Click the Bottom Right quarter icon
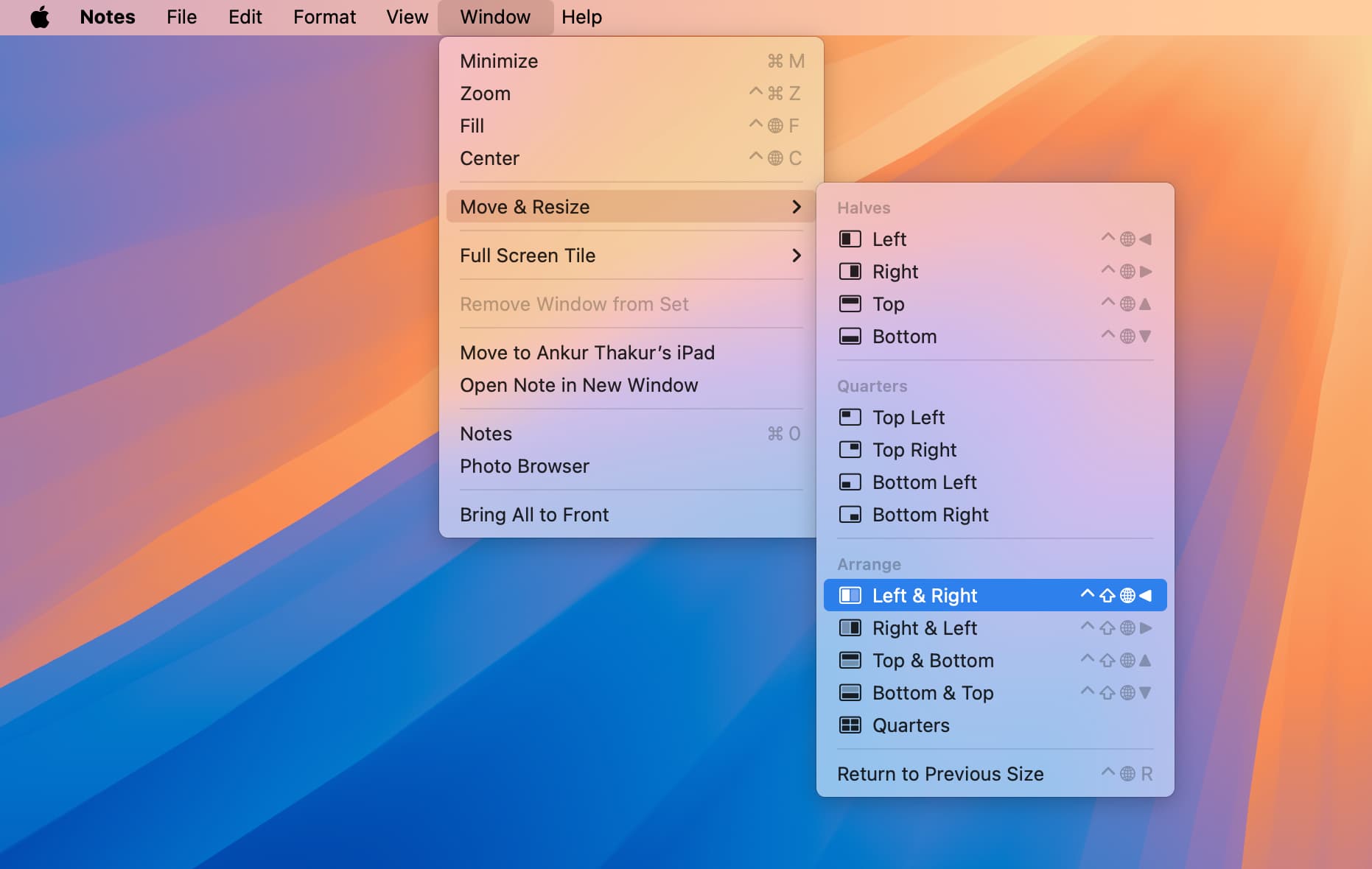The image size is (1372, 869). point(850,515)
